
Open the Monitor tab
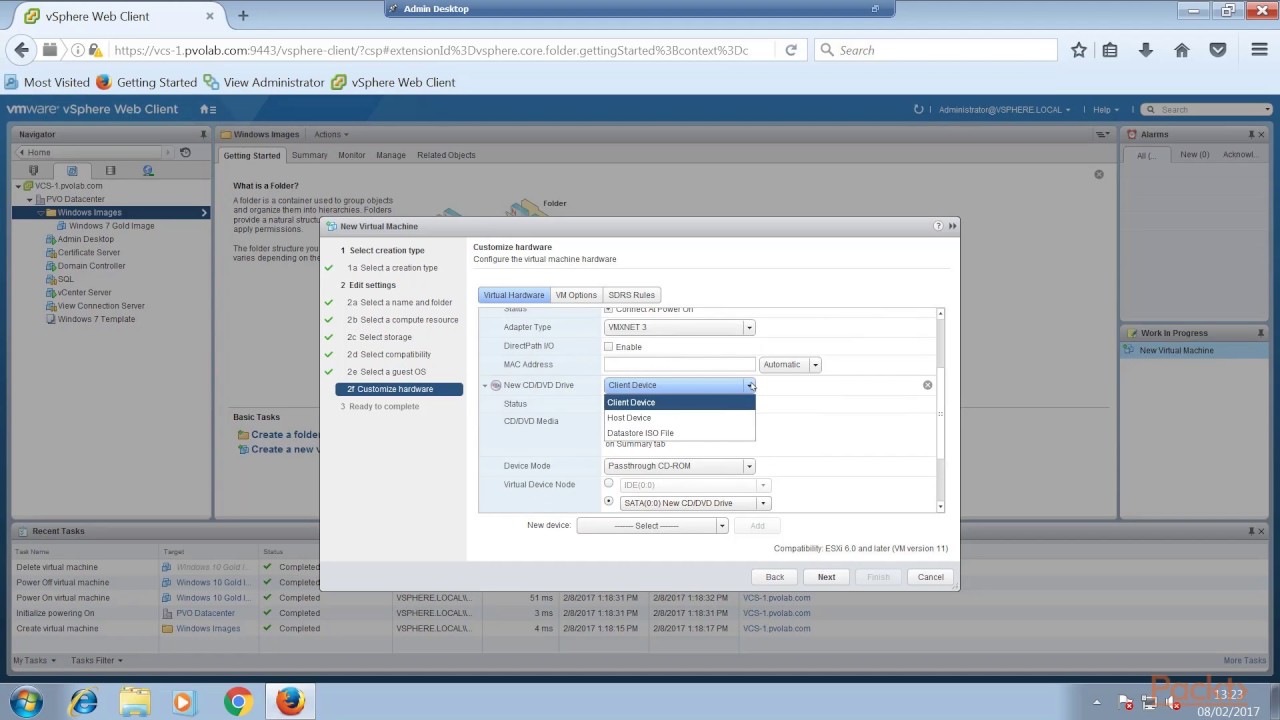click(351, 155)
